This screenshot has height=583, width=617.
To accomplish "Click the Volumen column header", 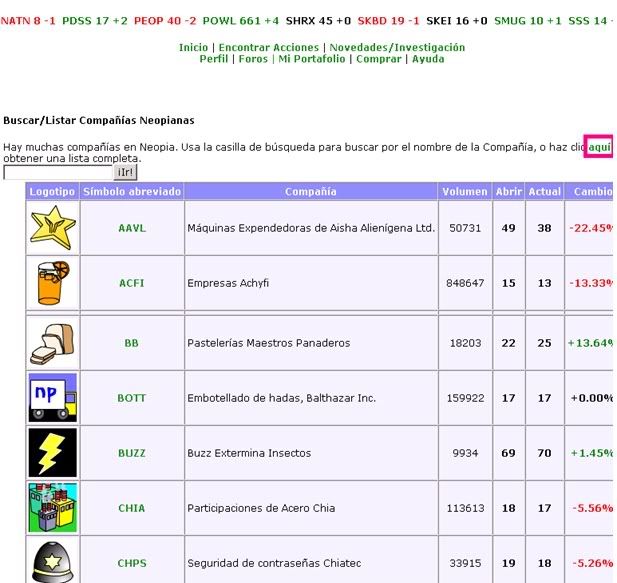I will pyautogui.click(x=465, y=192).
